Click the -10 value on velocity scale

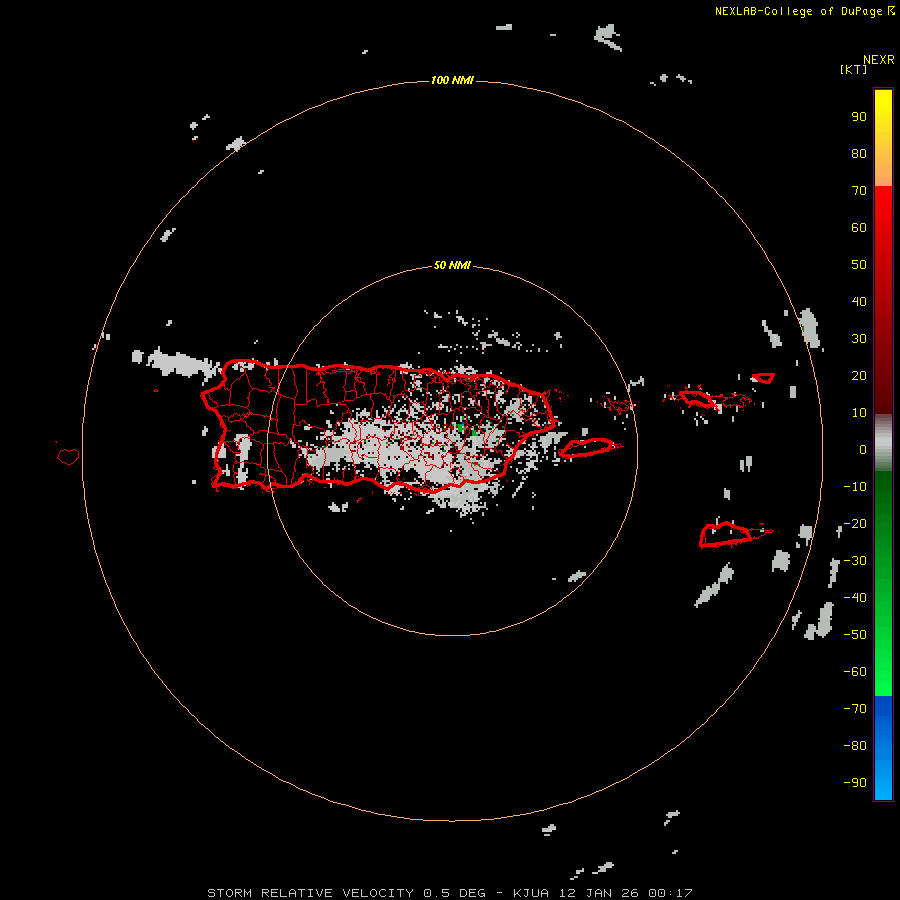(x=855, y=487)
